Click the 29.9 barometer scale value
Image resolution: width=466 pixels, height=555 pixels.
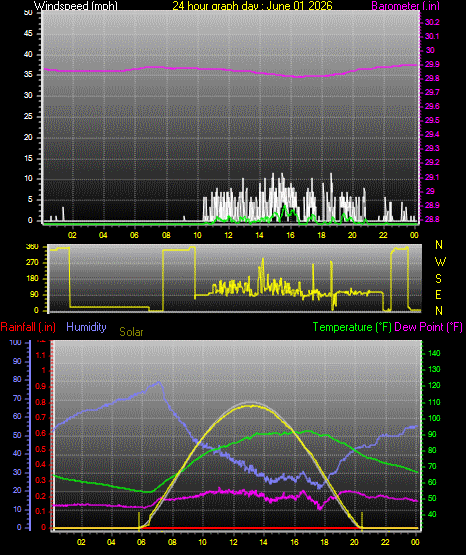click(x=432, y=64)
